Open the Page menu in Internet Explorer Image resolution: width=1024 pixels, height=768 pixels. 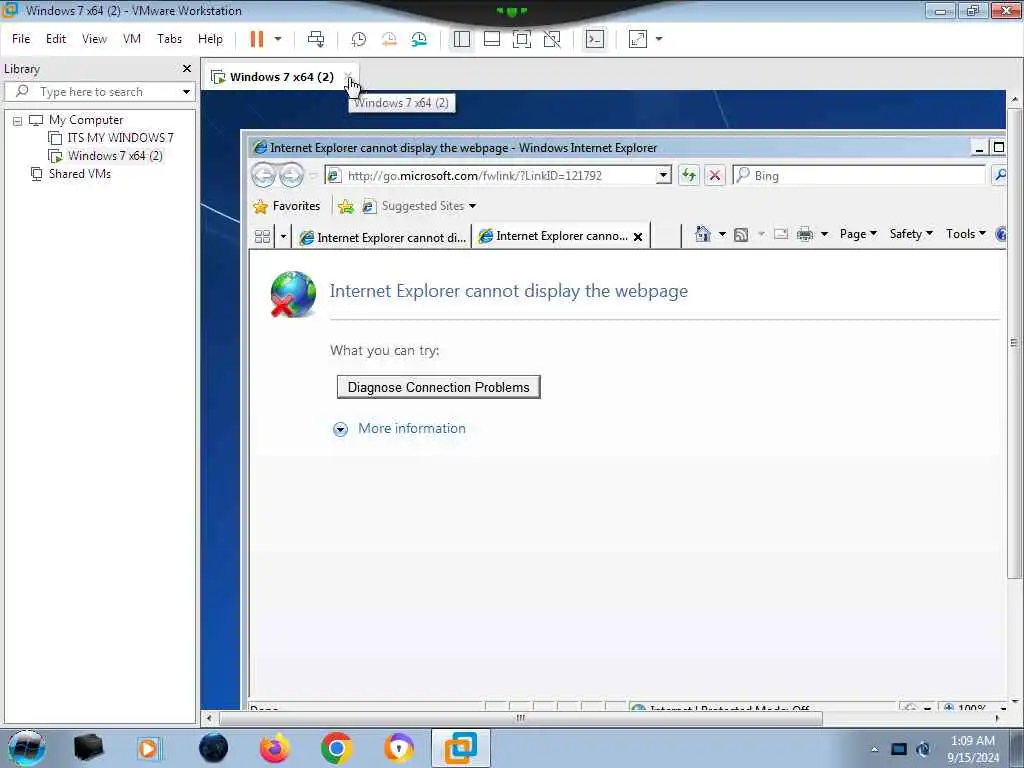(x=857, y=234)
